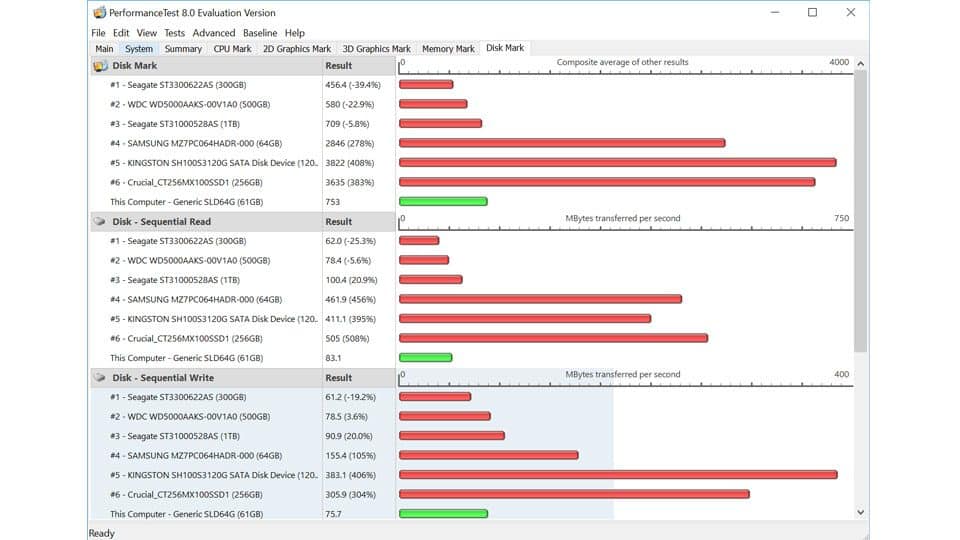Viewport: 960px width, 540px height.
Task: Click the scrollbar down arrow
Action: click(x=861, y=512)
